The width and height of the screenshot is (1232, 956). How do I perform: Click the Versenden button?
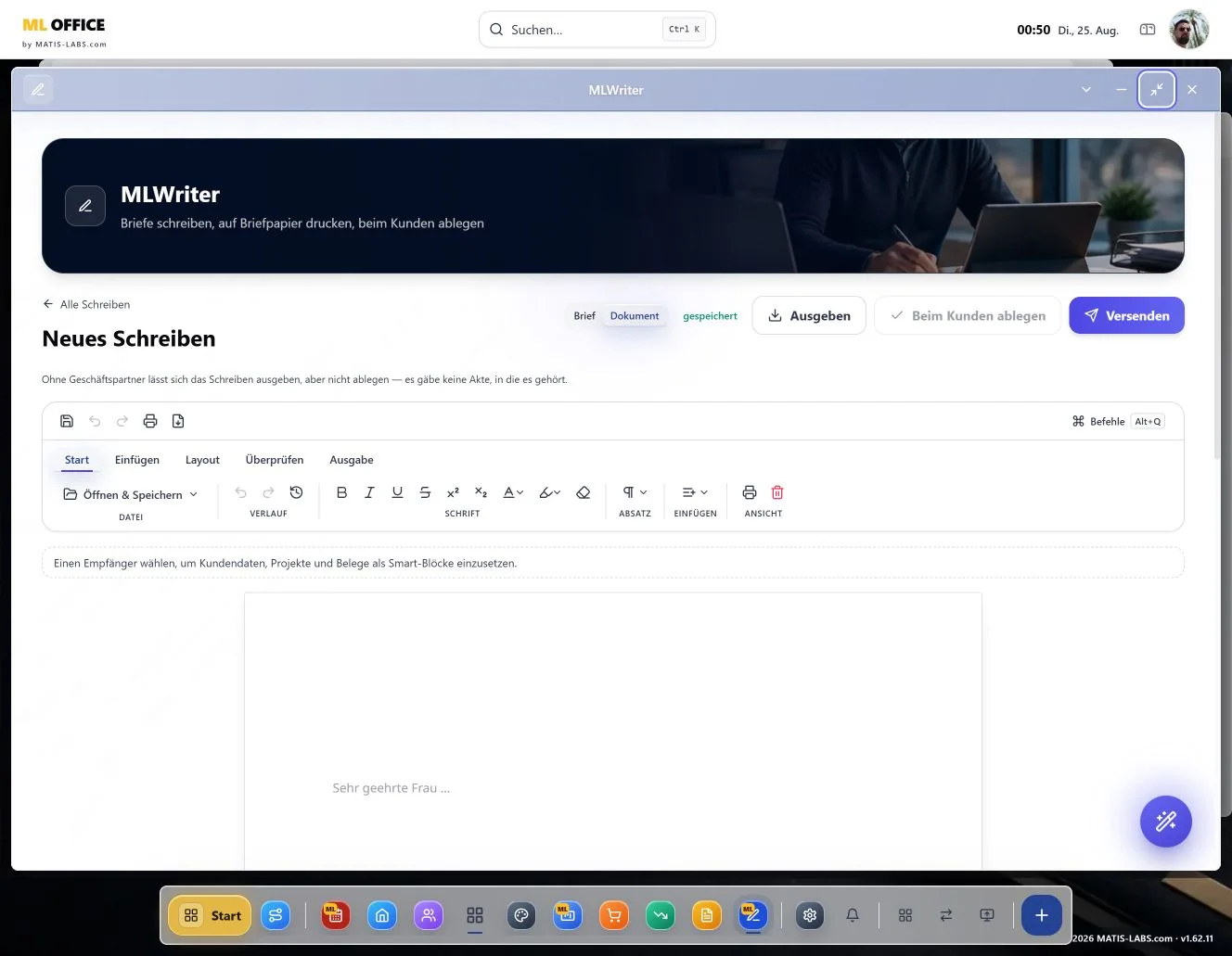tap(1126, 315)
